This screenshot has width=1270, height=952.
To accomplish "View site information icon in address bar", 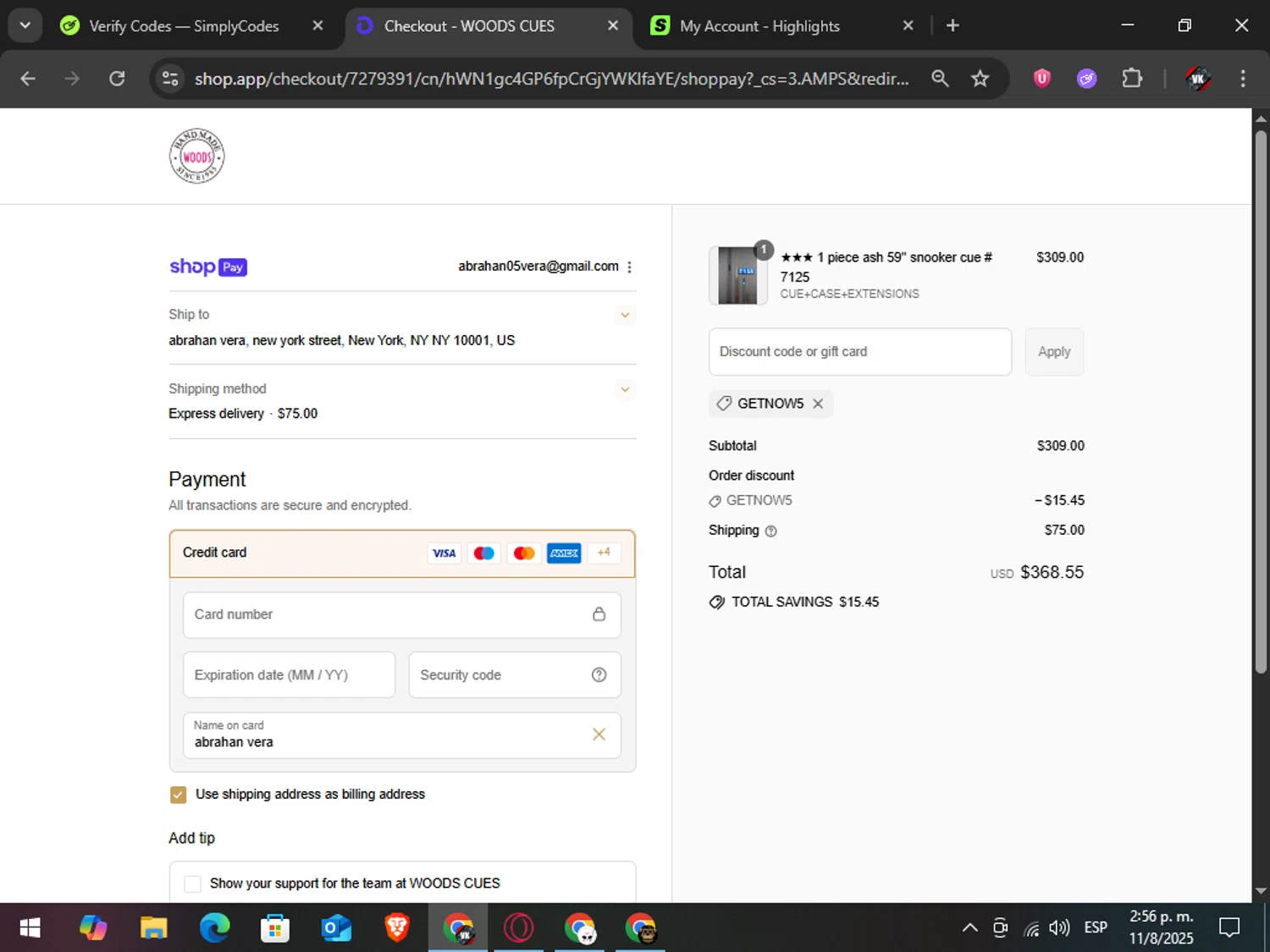I will click(x=170, y=79).
